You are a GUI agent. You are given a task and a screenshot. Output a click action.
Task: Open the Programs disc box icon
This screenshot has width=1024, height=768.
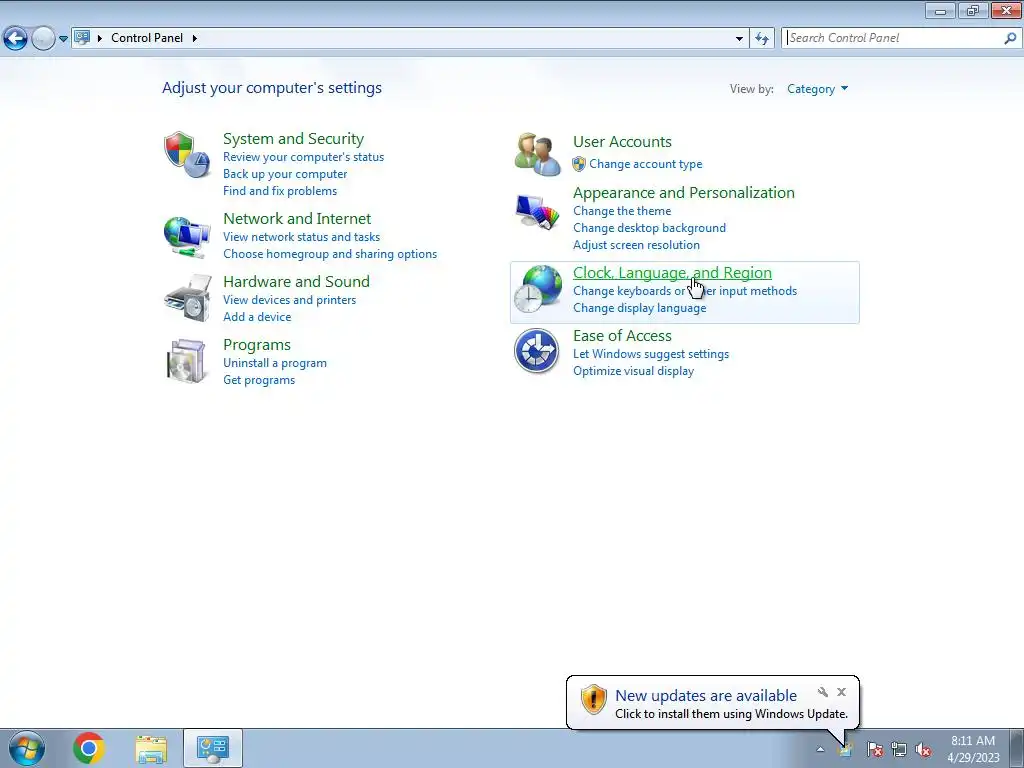click(187, 360)
